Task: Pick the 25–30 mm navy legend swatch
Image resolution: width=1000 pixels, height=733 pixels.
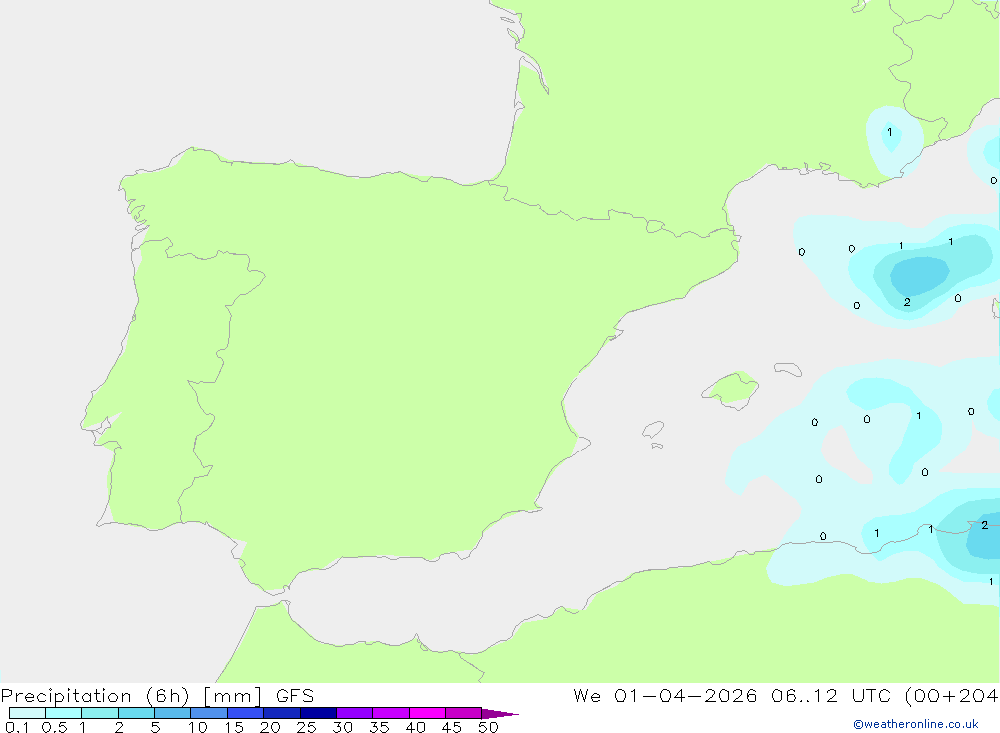Action: click(318, 713)
